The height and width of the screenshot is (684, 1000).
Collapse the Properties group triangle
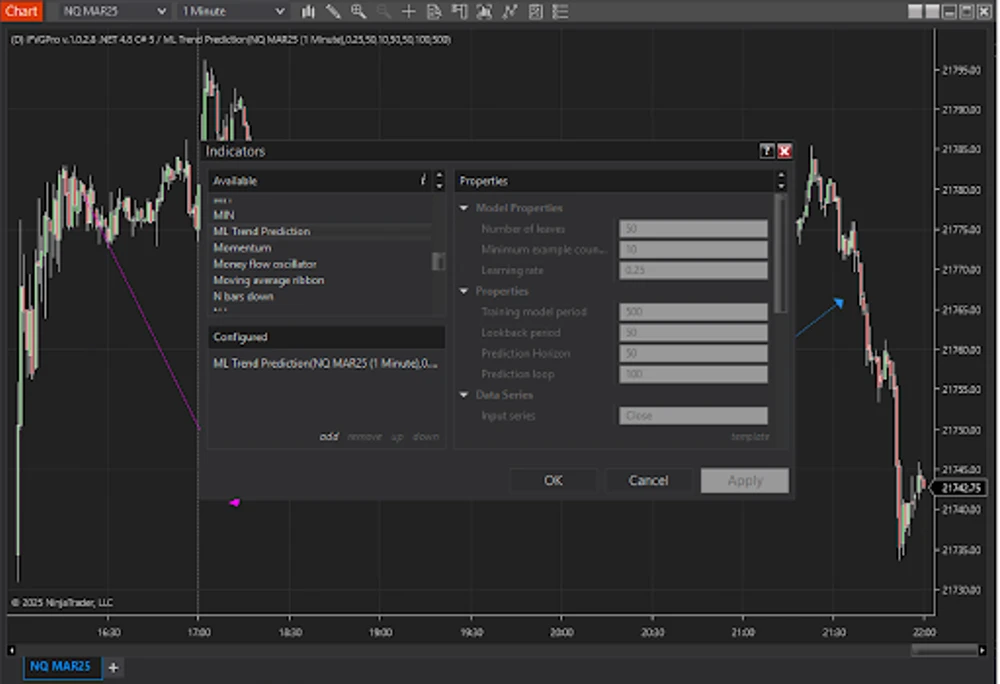pyautogui.click(x=464, y=291)
